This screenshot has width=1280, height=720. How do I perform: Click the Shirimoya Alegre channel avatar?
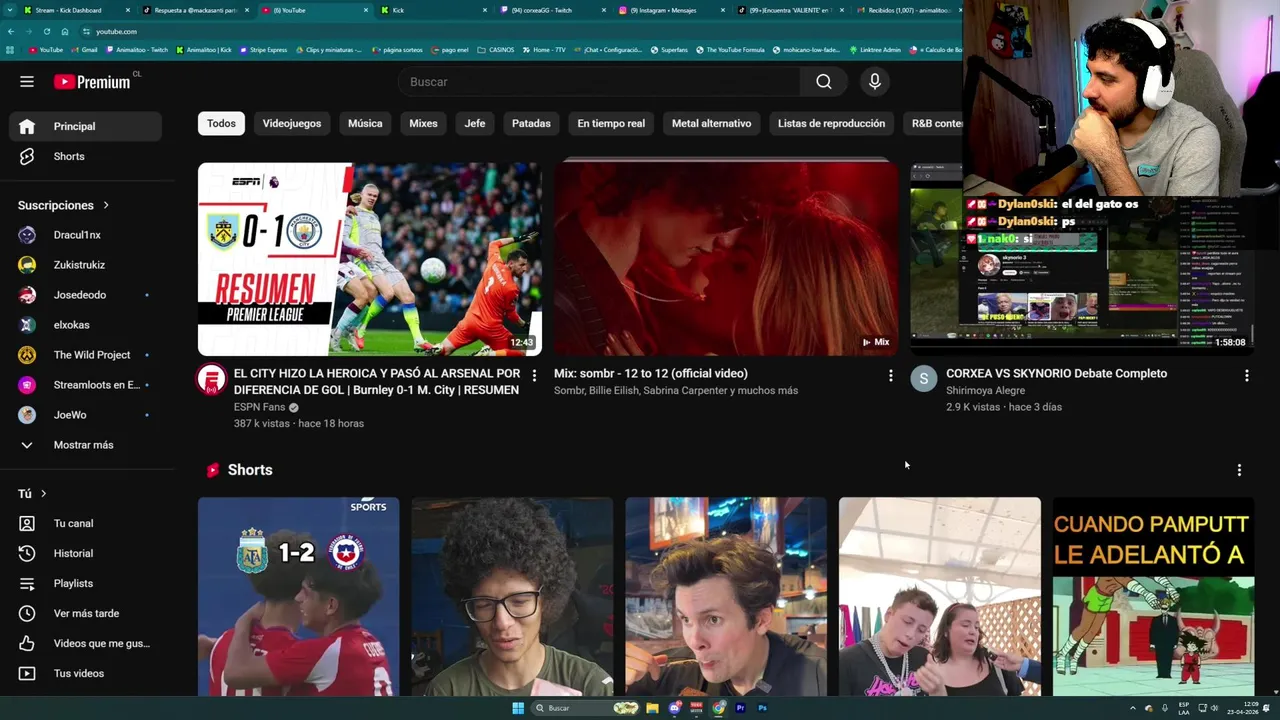pyautogui.click(x=923, y=378)
